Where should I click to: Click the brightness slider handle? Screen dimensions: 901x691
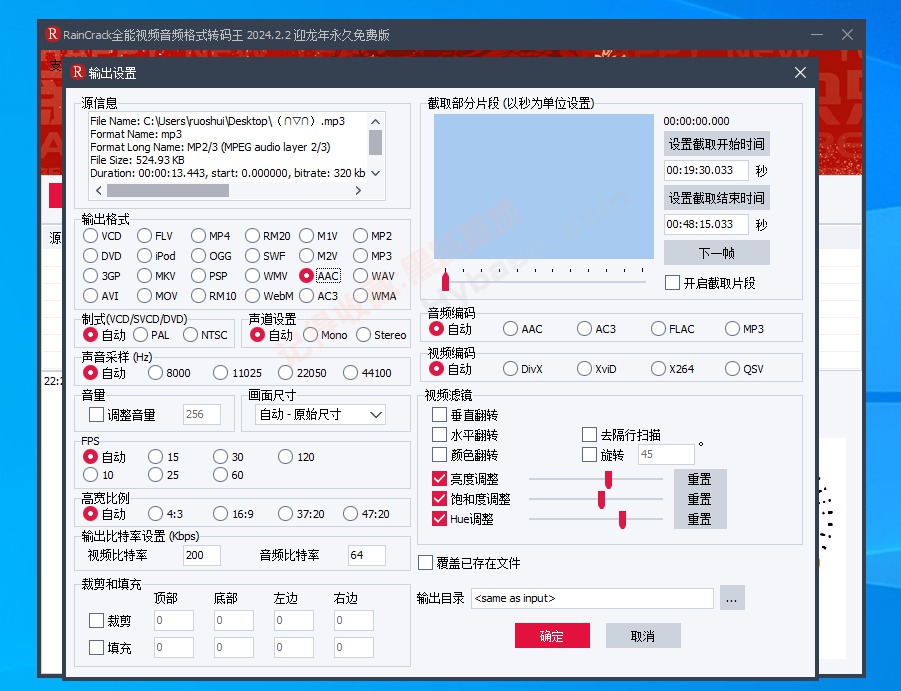click(609, 479)
